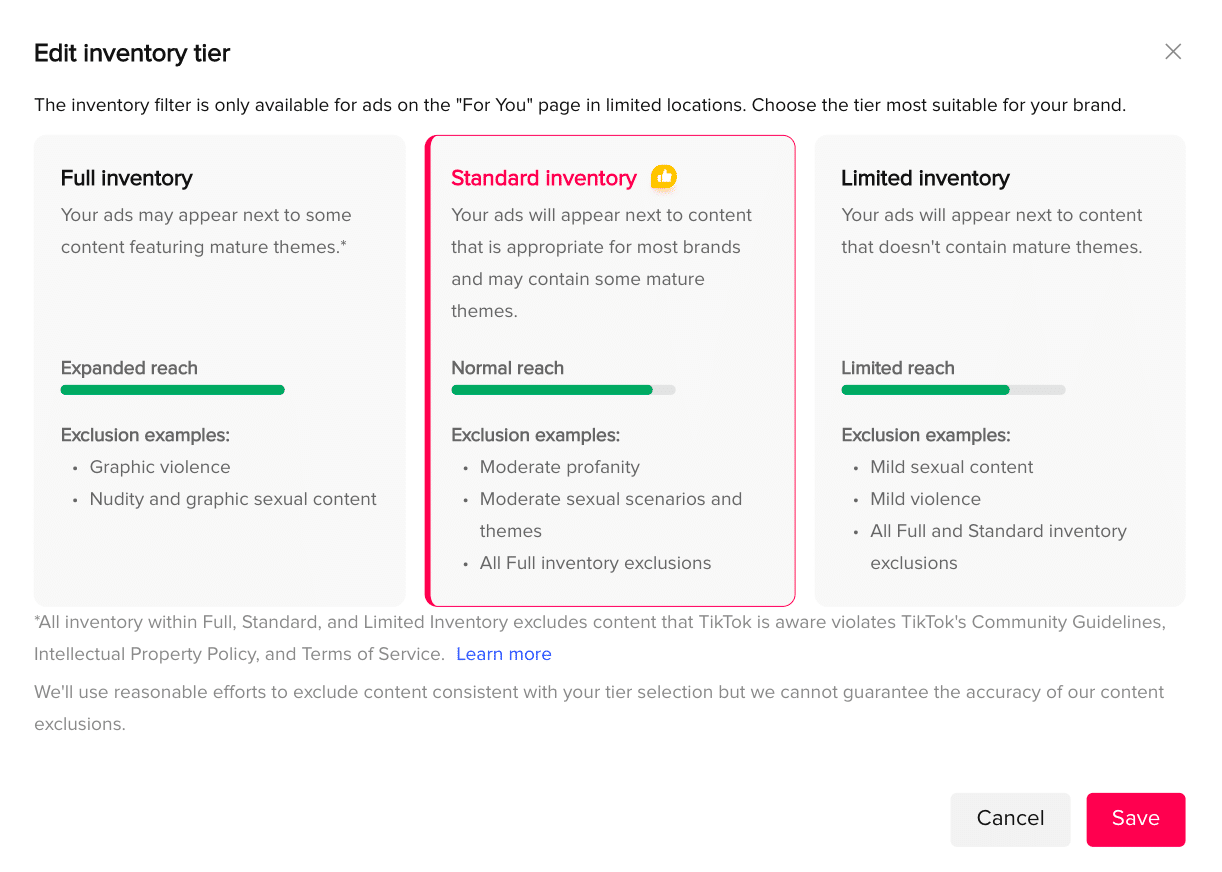This screenshot has height=872, width=1222.
Task: Dismiss the Edit inventory tier dialog
Action: (x=1173, y=51)
